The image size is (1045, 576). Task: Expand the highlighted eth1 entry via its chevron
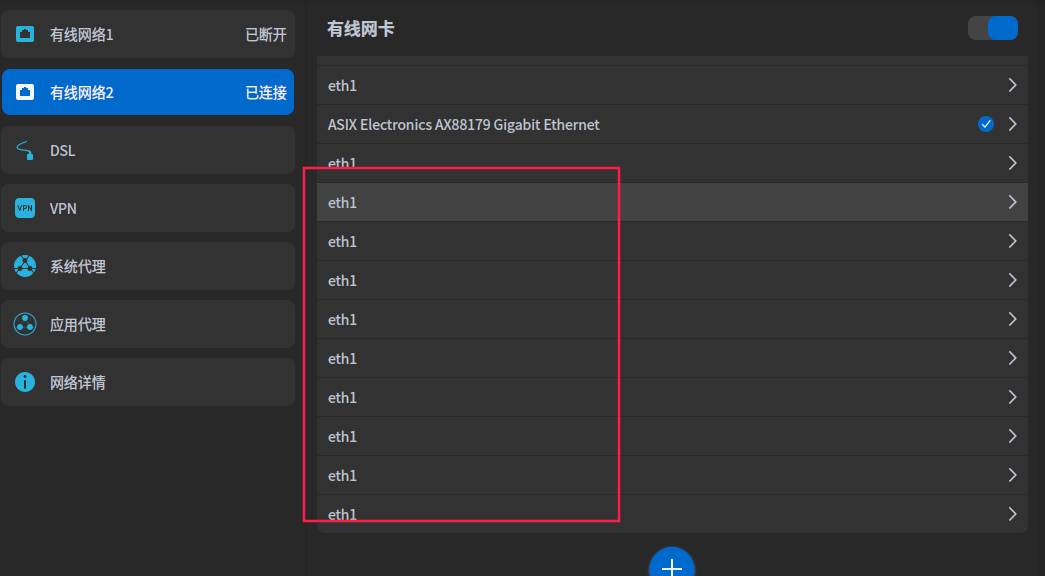tap(1013, 202)
